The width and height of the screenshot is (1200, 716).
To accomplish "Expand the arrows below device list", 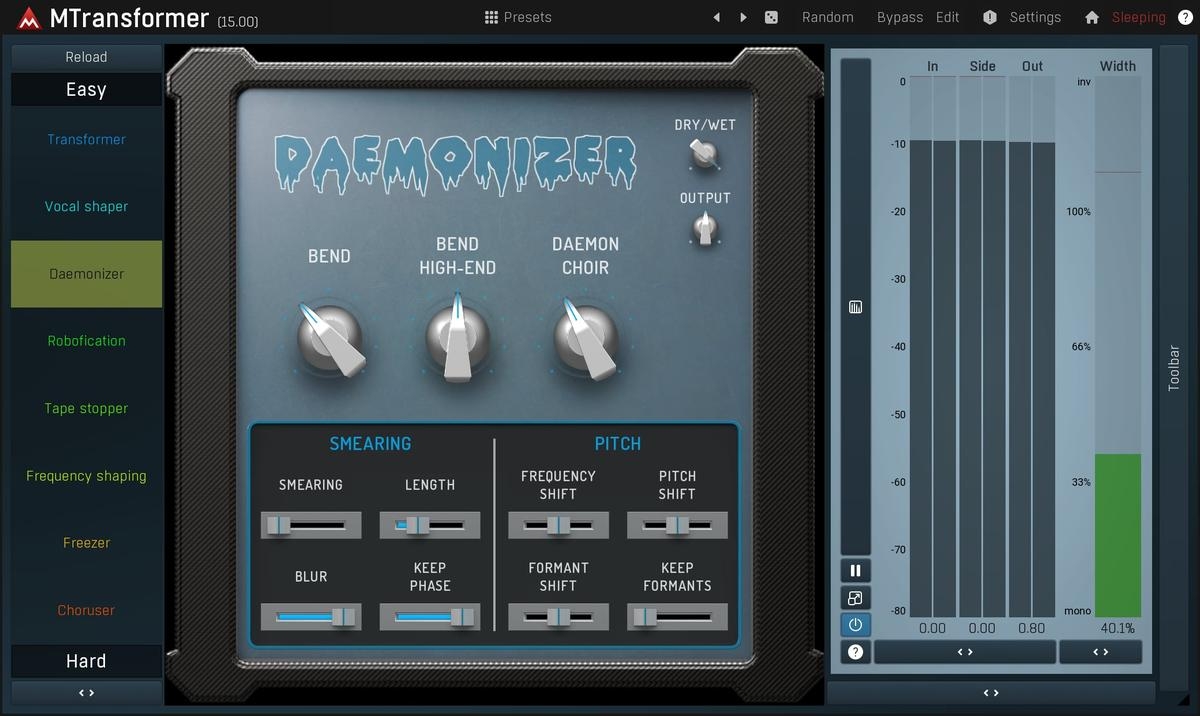I will (86, 692).
